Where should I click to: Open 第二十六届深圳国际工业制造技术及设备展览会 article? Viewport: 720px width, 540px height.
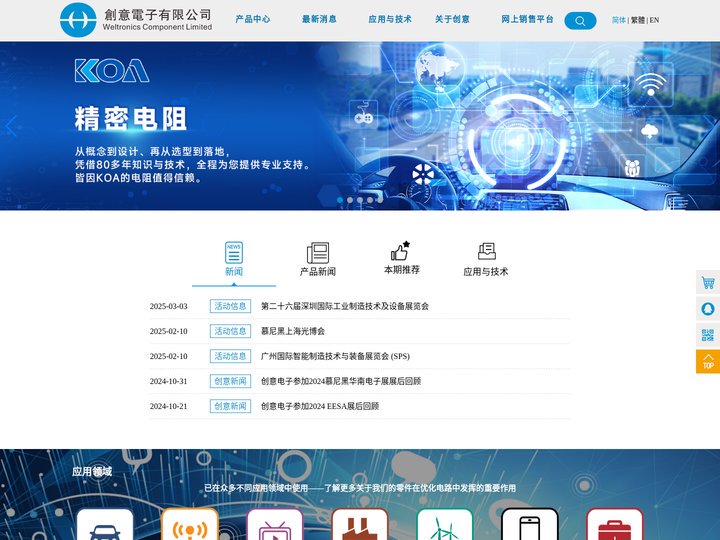[x=345, y=306]
